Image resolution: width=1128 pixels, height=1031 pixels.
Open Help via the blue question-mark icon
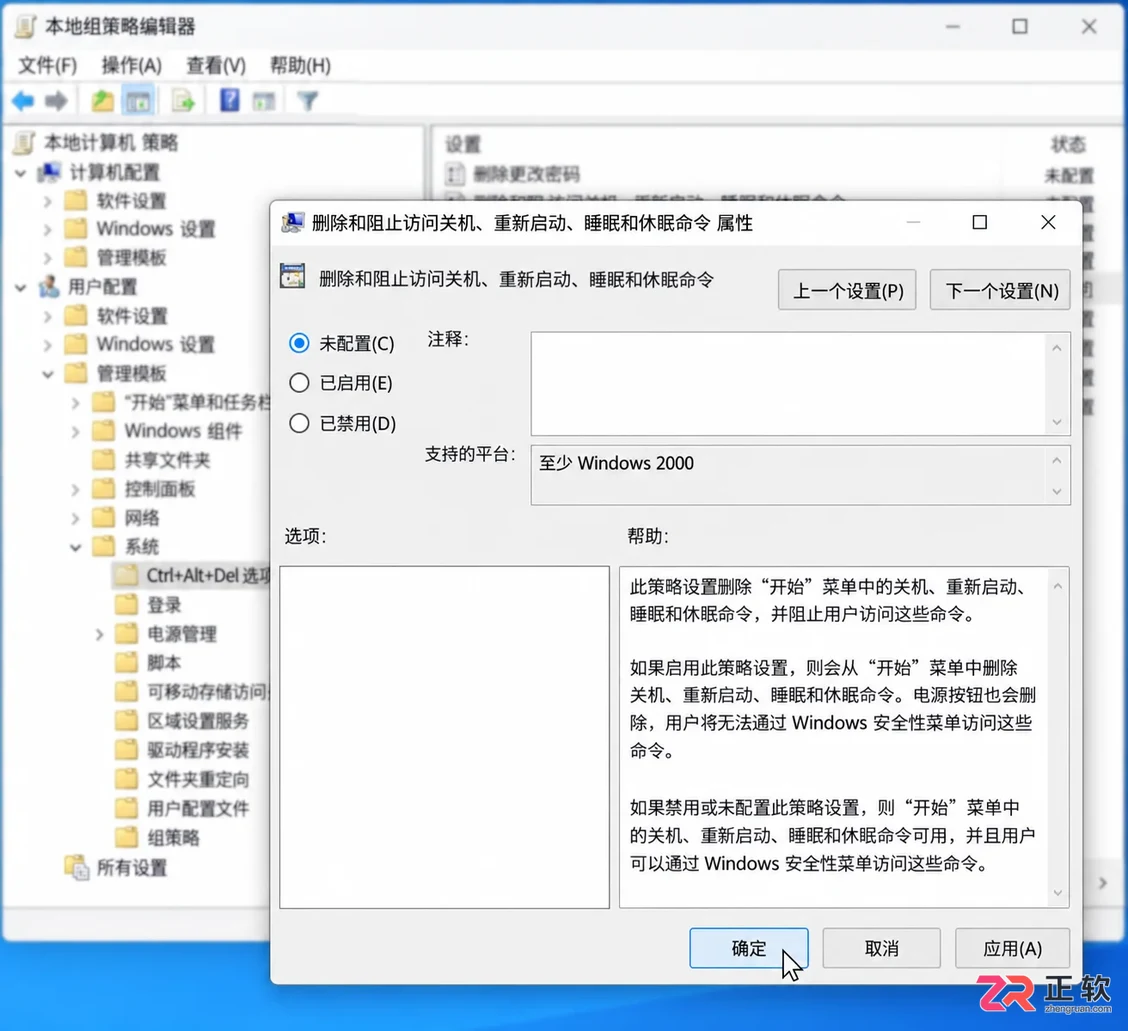[229, 100]
